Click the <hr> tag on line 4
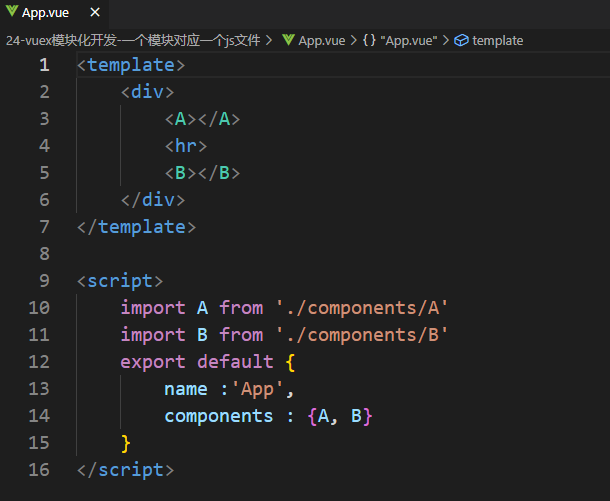The height and width of the screenshot is (501, 610). point(186,146)
